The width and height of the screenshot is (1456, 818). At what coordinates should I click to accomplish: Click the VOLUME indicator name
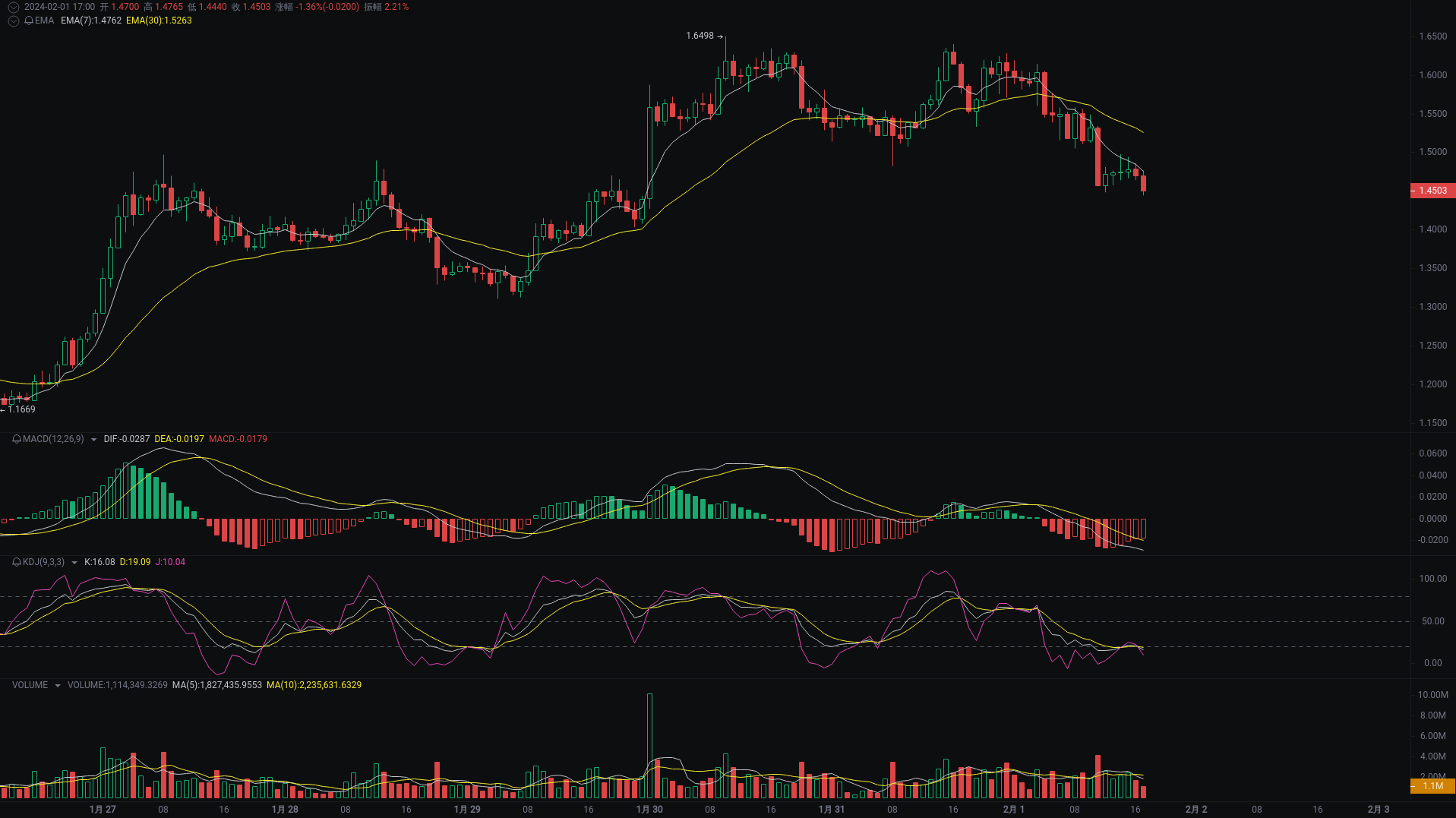[30, 685]
